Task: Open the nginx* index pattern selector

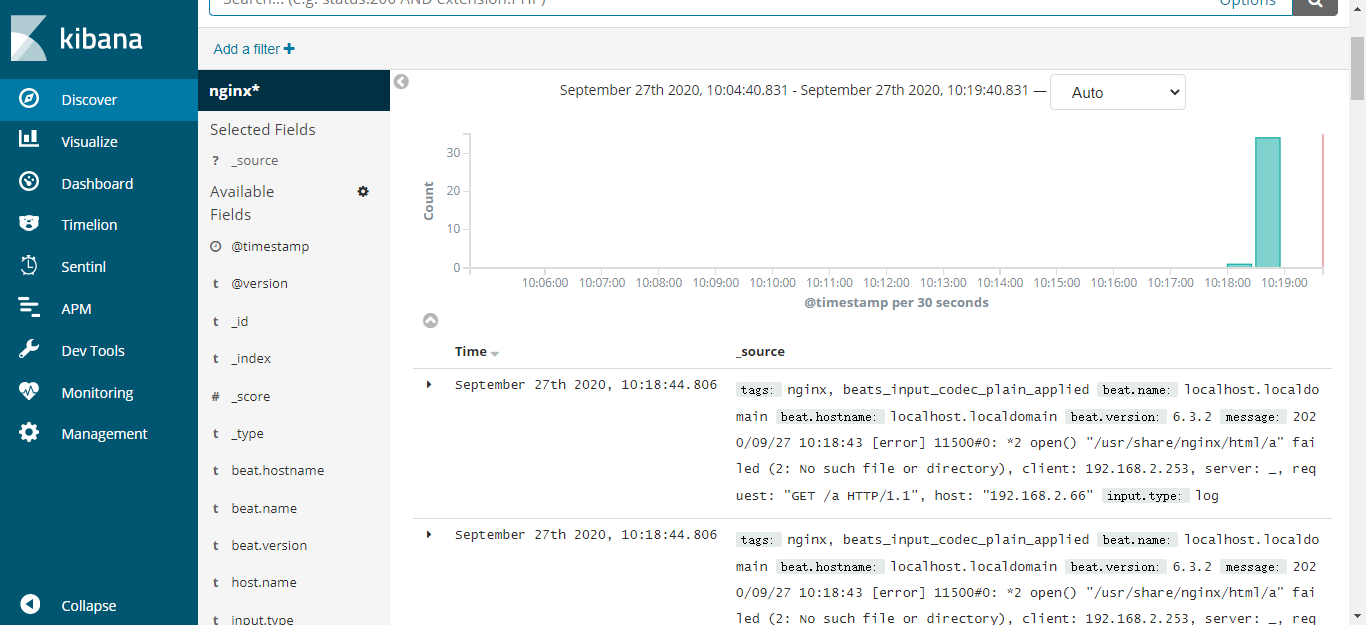Action: pyautogui.click(x=294, y=90)
